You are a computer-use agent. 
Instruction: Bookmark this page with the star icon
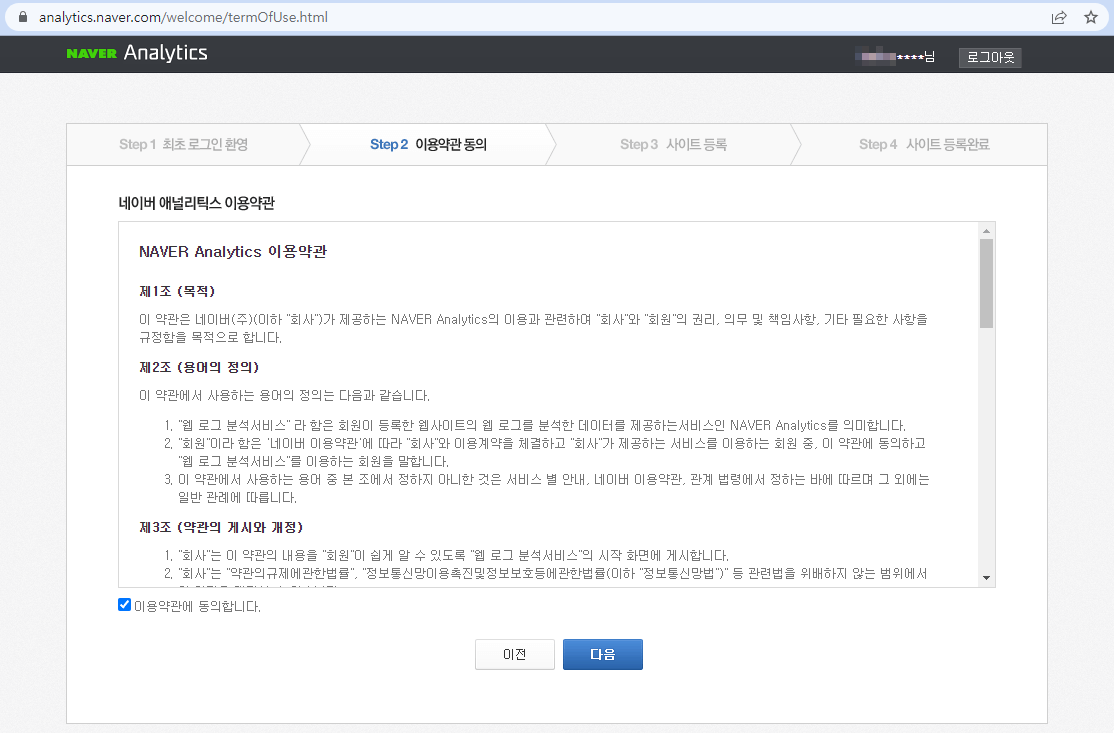(1091, 17)
